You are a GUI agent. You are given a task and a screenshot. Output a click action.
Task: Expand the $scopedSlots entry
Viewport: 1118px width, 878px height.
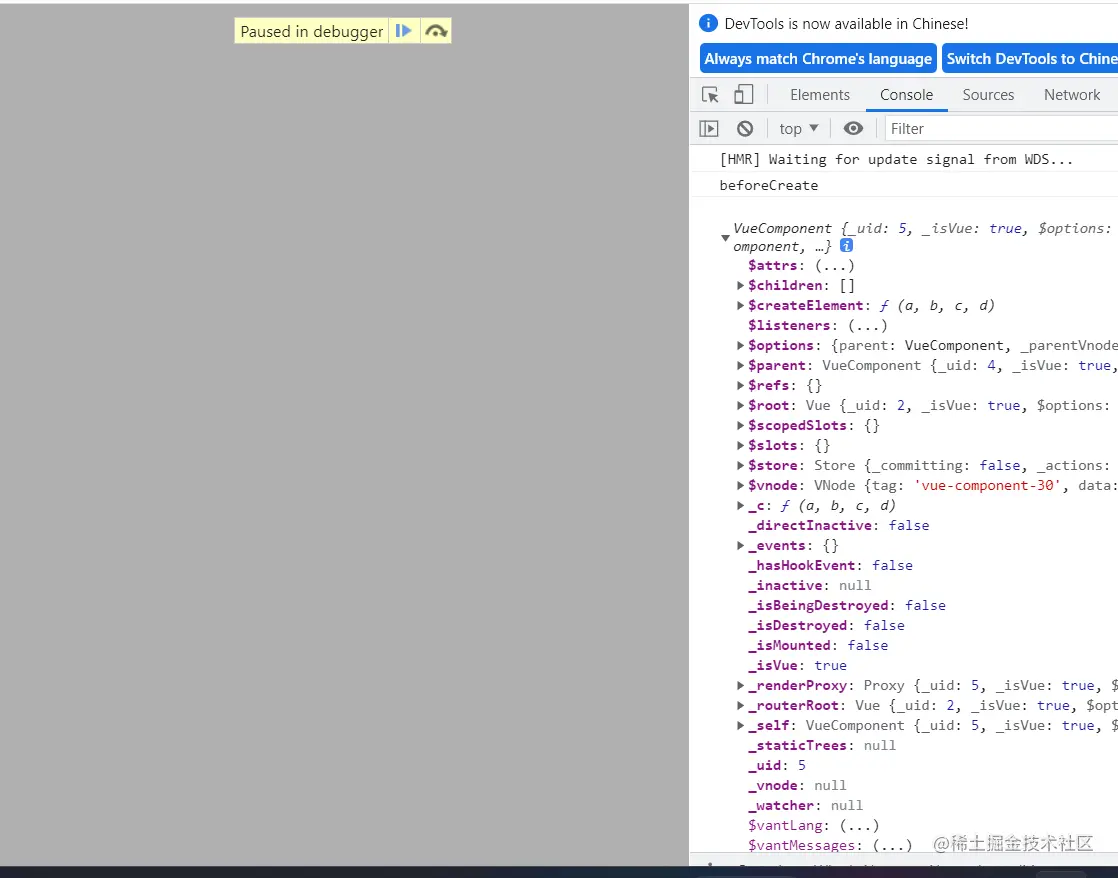(740, 425)
